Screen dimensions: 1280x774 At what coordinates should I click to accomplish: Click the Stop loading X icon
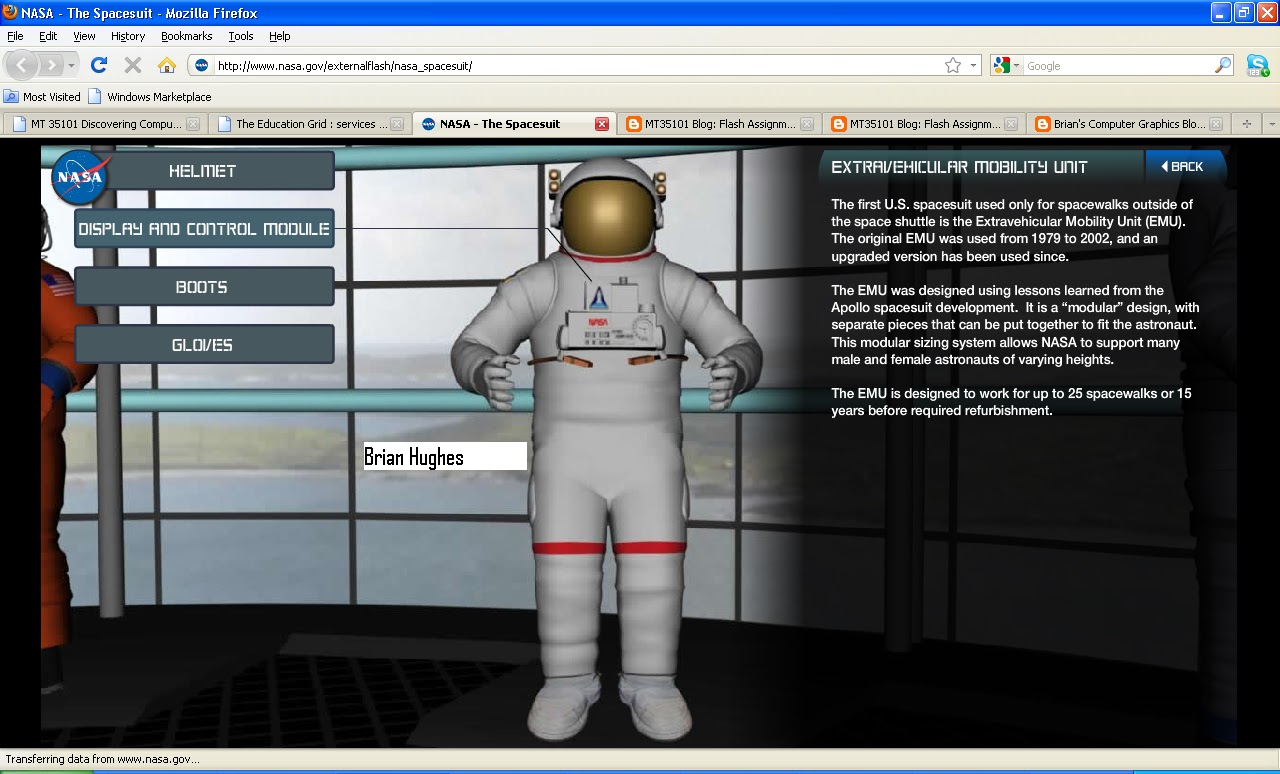[x=132, y=65]
